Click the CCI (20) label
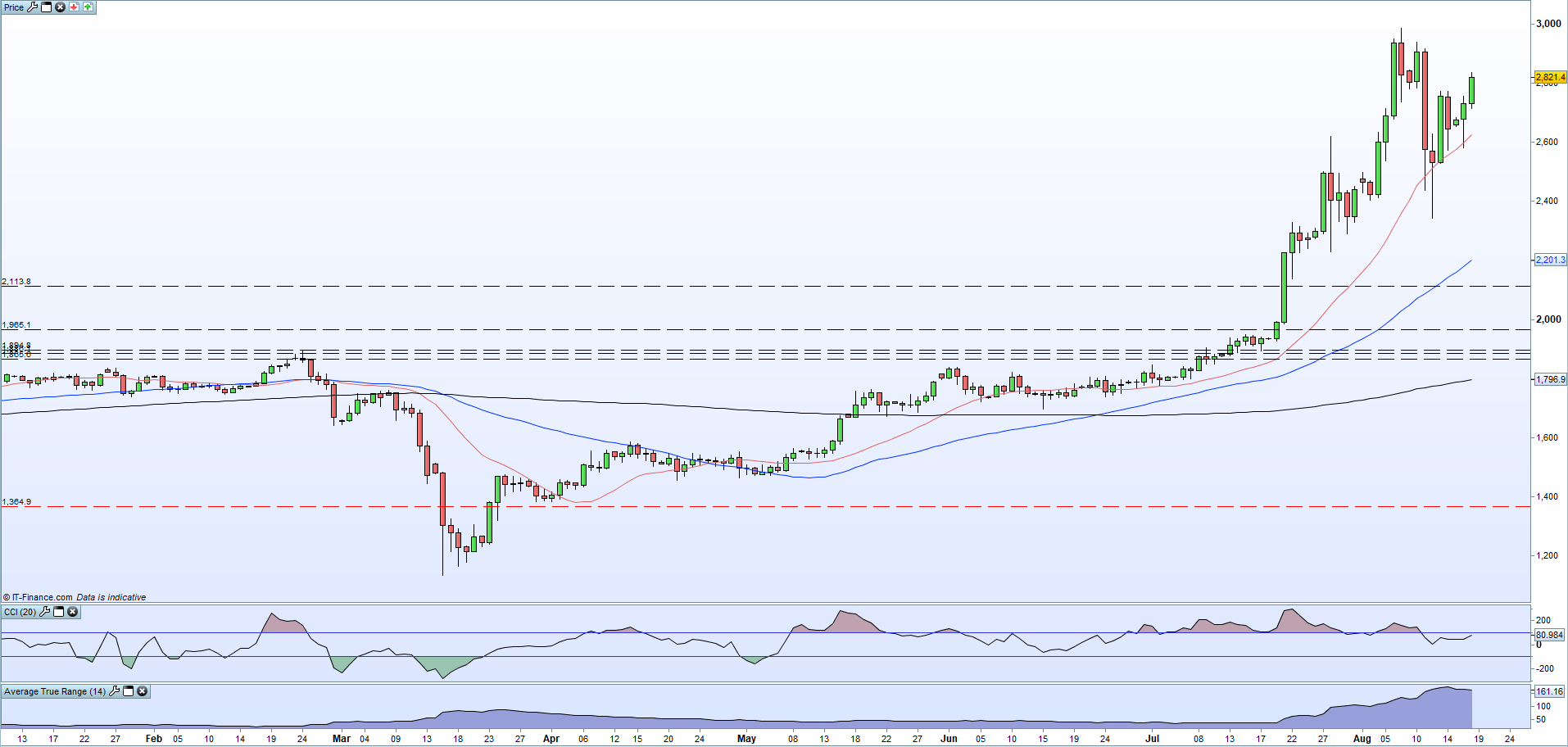 tap(20, 612)
